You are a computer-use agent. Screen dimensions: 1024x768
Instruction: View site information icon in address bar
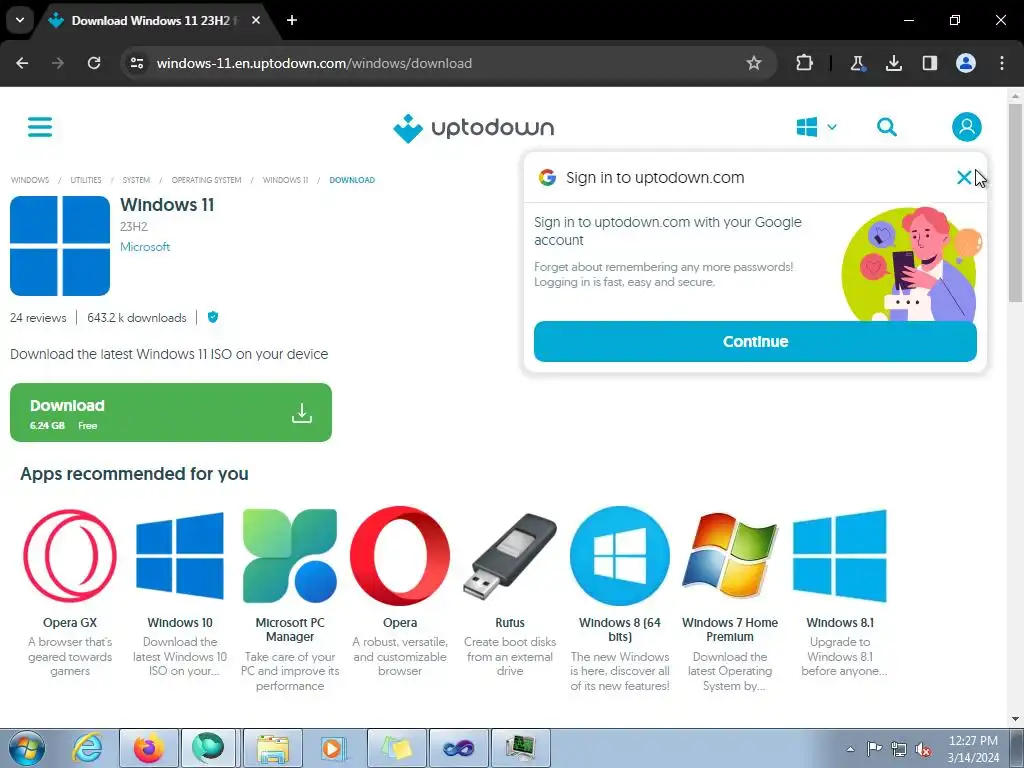pos(136,63)
